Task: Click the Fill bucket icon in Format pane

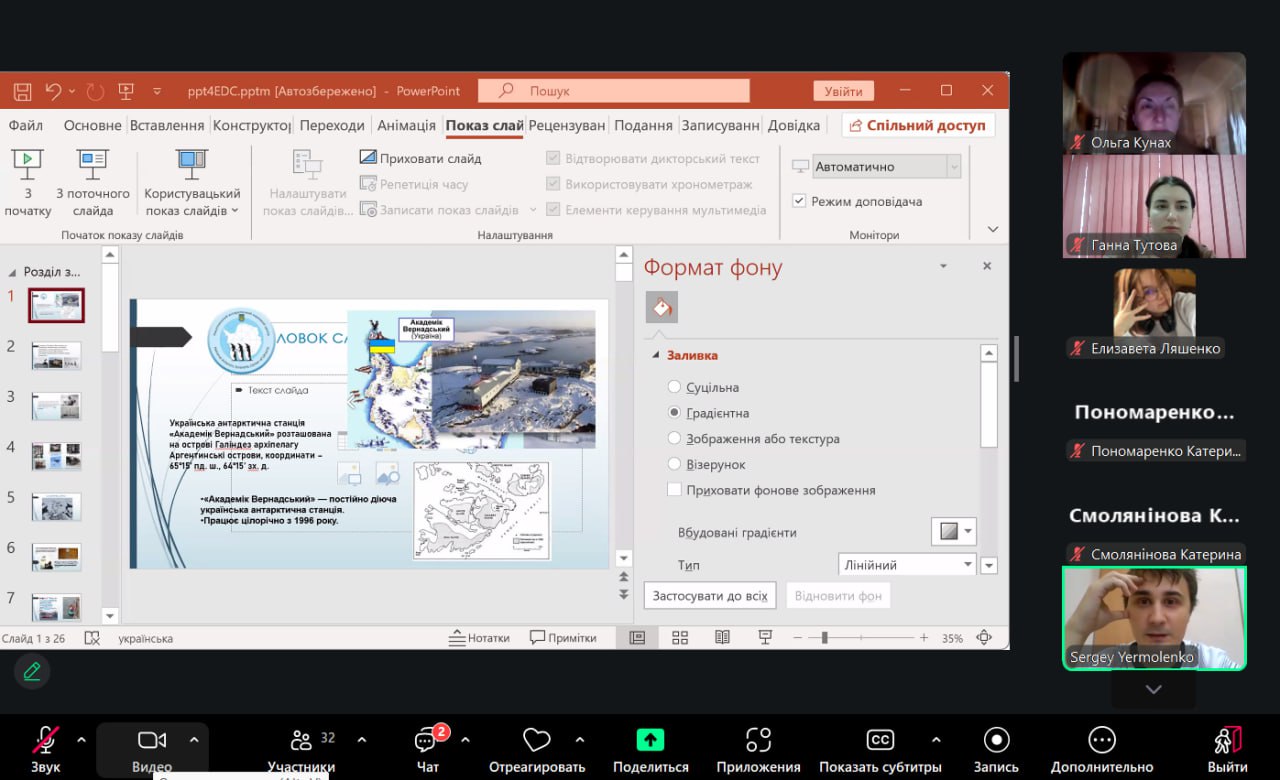Action: coord(661,308)
